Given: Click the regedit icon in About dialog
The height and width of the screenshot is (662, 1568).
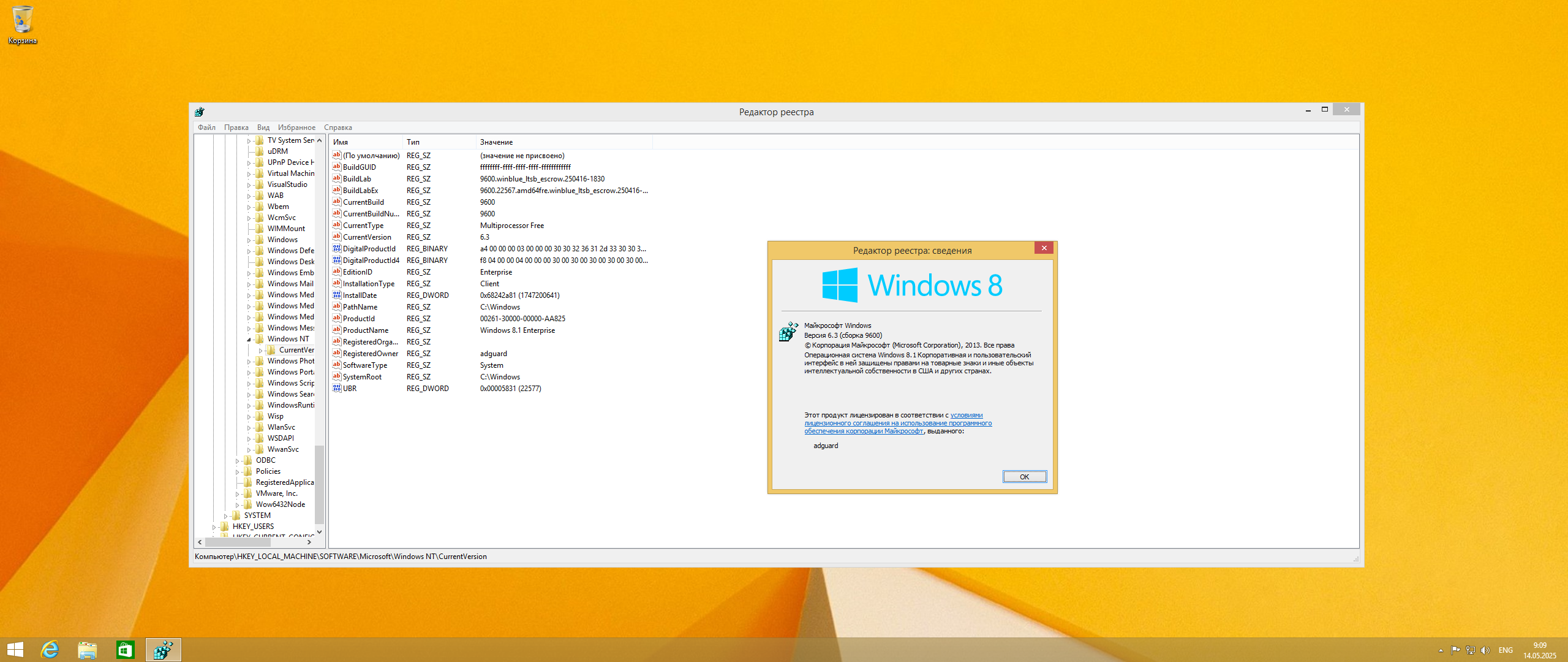Looking at the screenshot, I should (x=788, y=331).
